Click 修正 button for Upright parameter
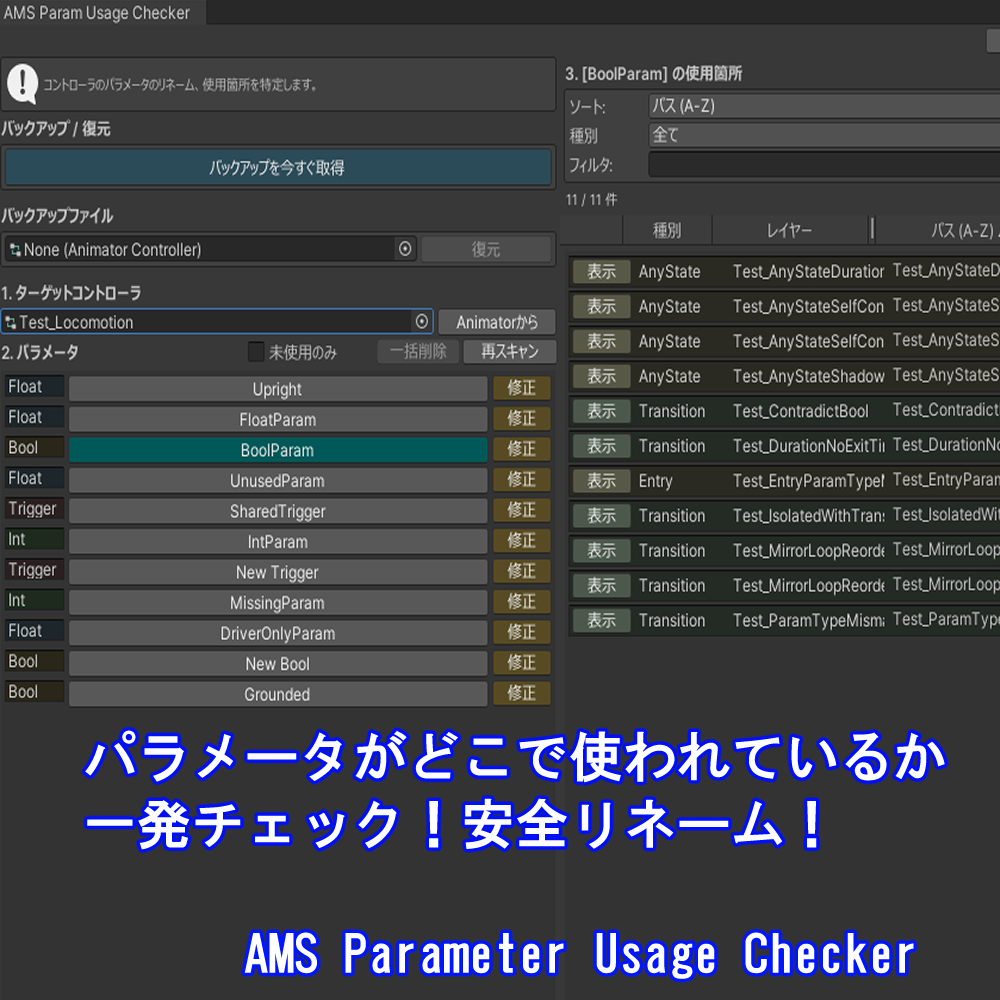Viewport: 1000px width, 1000px height. [522, 388]
